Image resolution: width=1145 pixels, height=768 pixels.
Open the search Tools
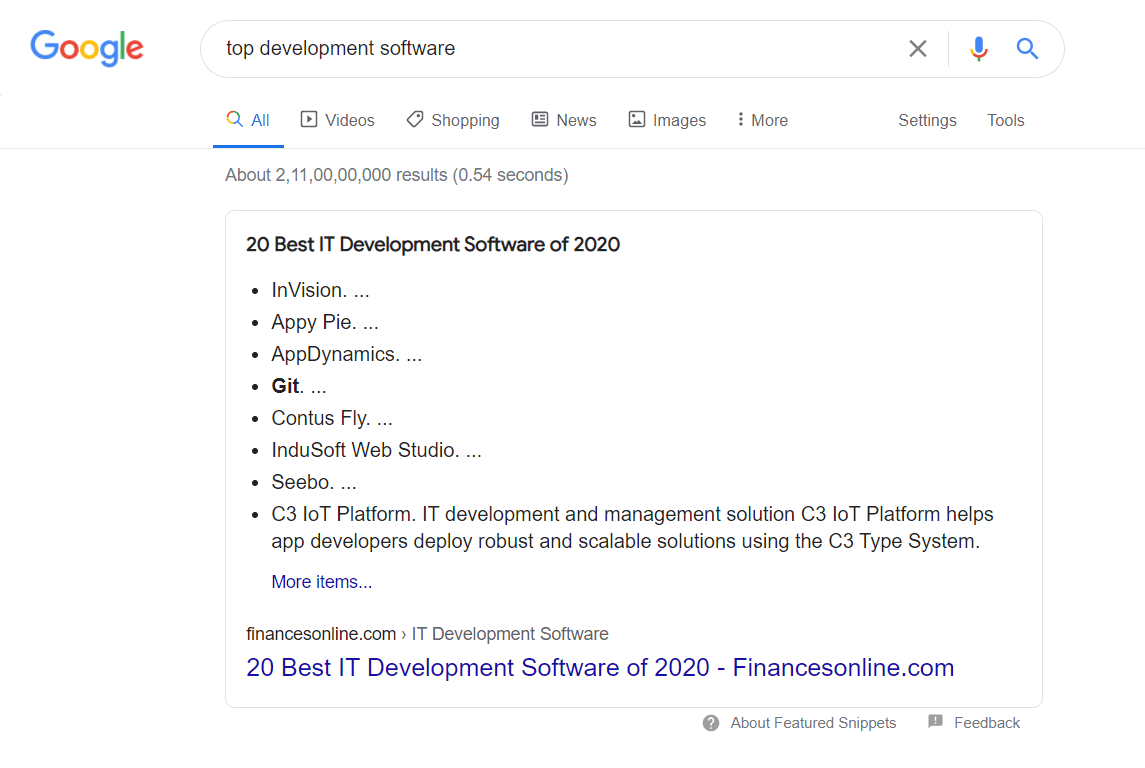[1006, 120]
